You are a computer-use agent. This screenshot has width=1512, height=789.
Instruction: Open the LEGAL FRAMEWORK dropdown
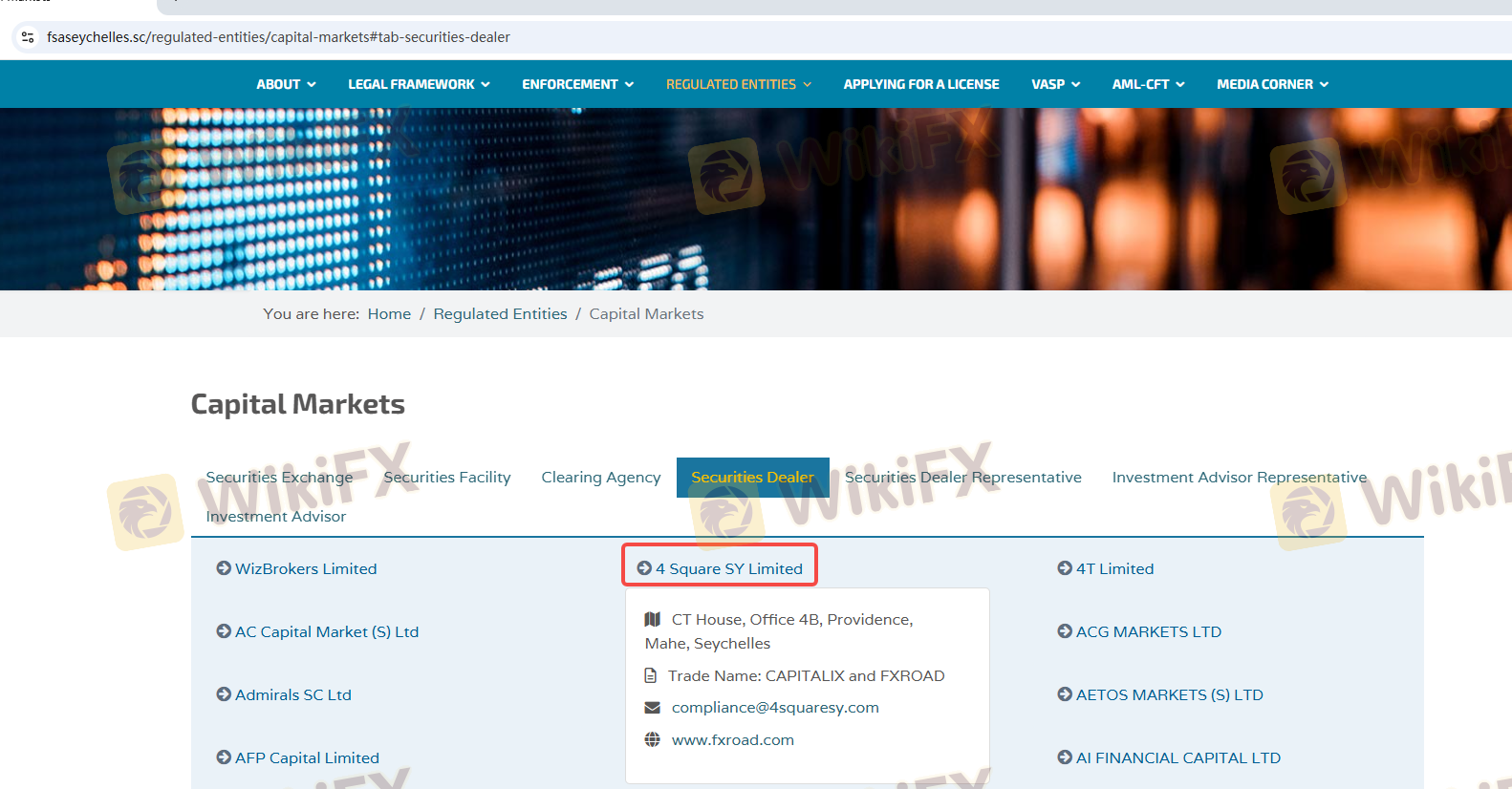tap(419, 84)
